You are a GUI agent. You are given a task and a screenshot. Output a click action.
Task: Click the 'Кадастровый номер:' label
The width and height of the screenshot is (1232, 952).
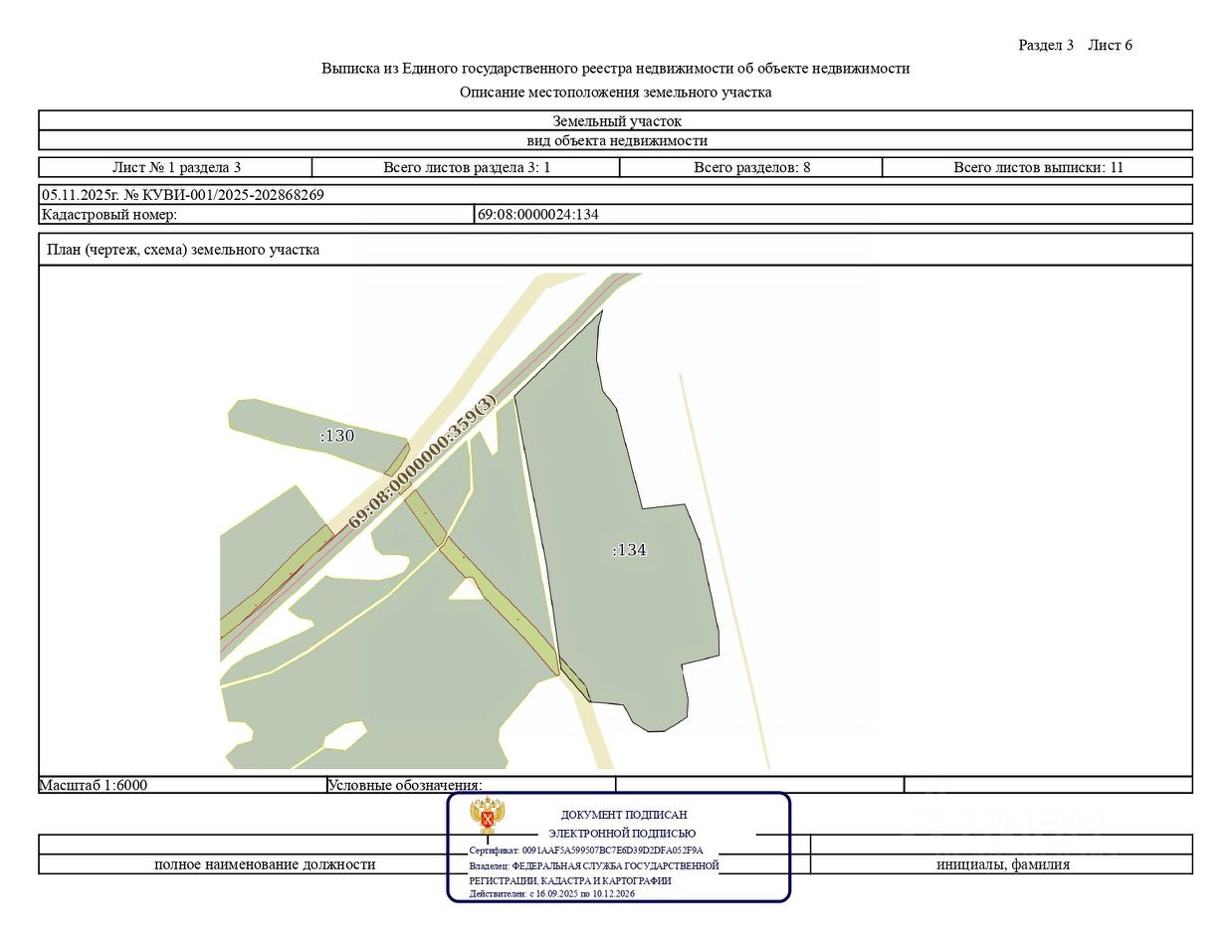109,214
